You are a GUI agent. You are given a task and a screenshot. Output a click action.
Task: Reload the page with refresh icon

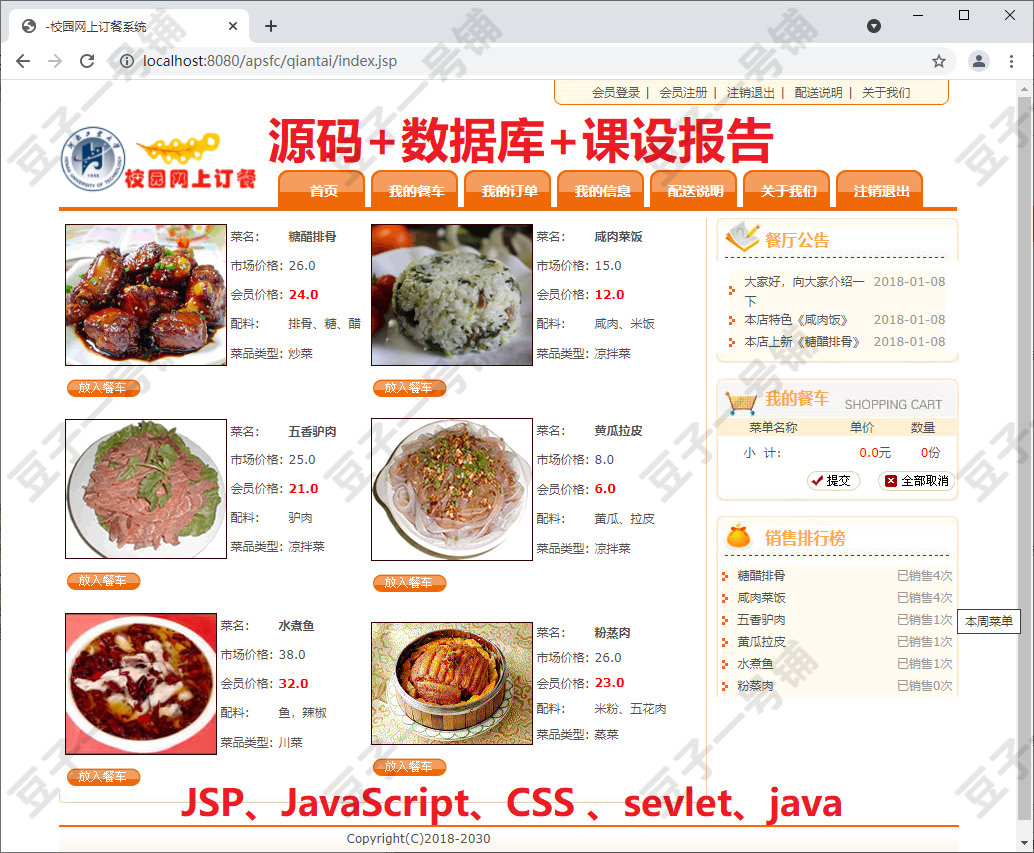point(86,61)
